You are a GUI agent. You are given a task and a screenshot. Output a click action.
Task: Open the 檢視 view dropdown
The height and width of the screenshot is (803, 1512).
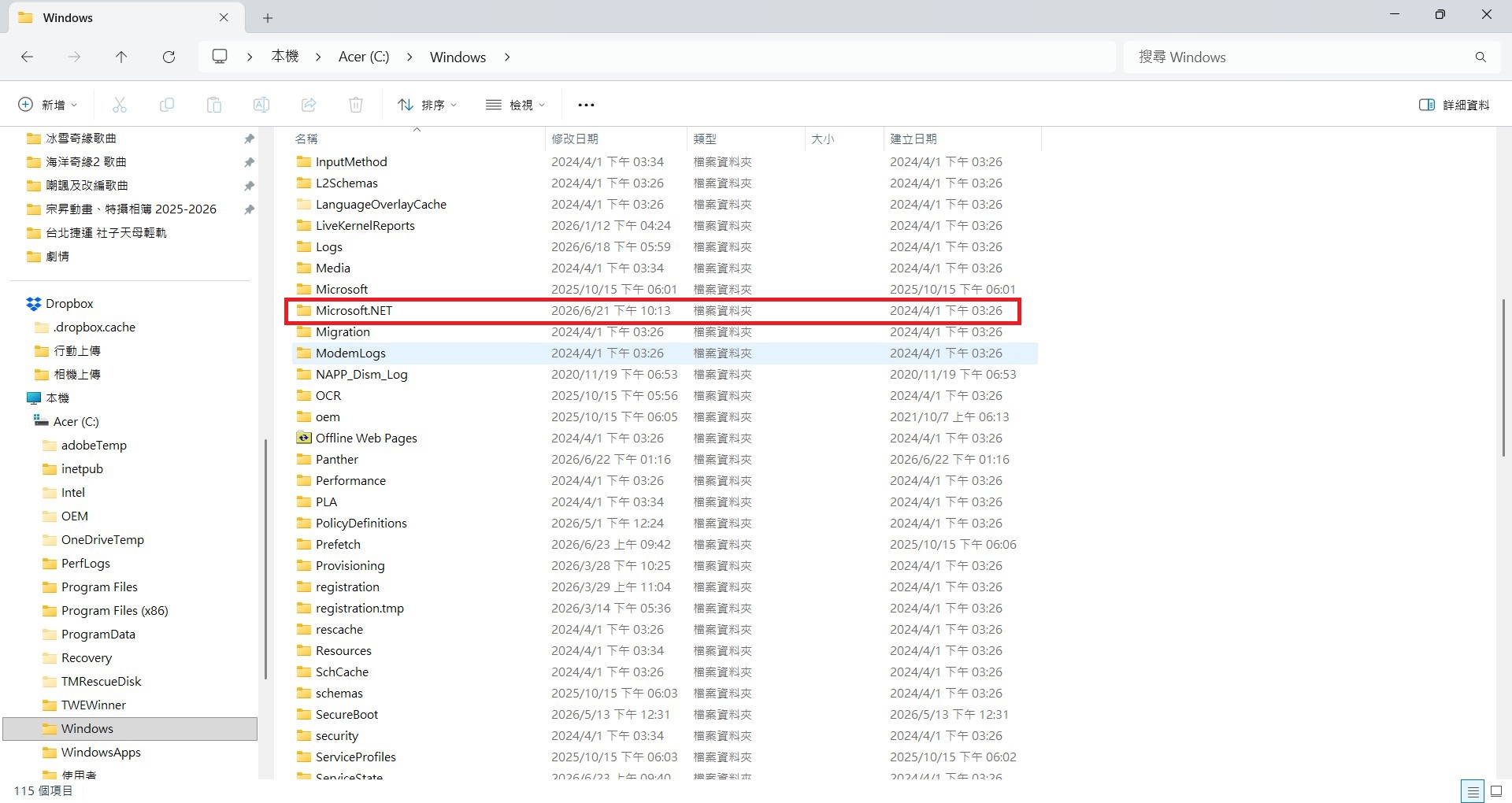(x=516, y=105)
